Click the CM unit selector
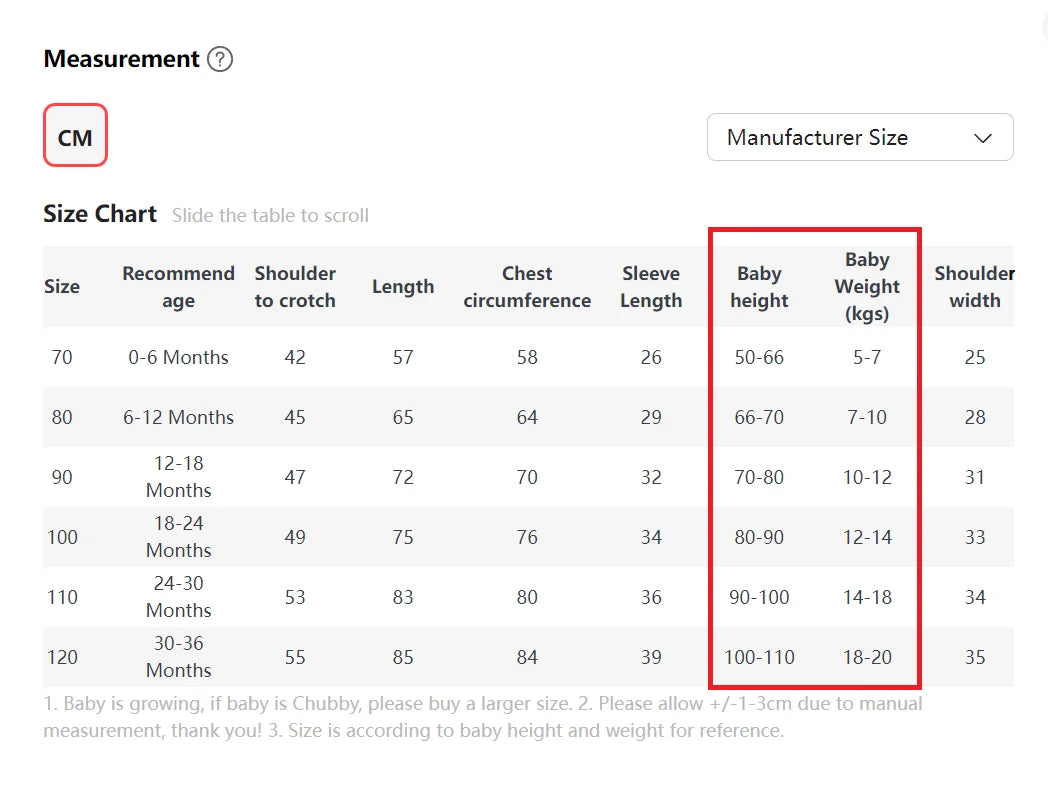Image resolution: width=1048 pixels, height=796 pixels. coord(75,135)
